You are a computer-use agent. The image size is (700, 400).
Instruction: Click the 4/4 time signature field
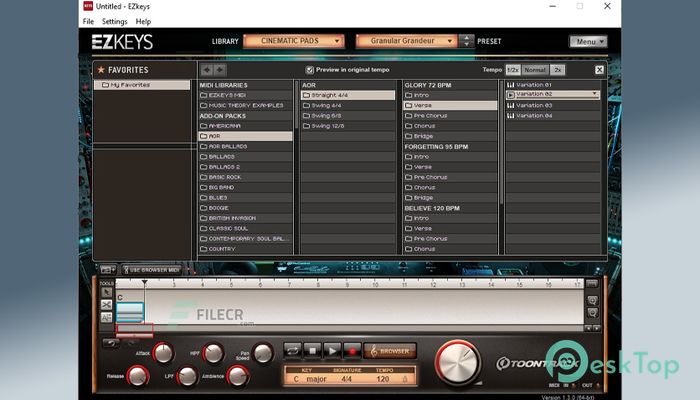pos(346,379)
